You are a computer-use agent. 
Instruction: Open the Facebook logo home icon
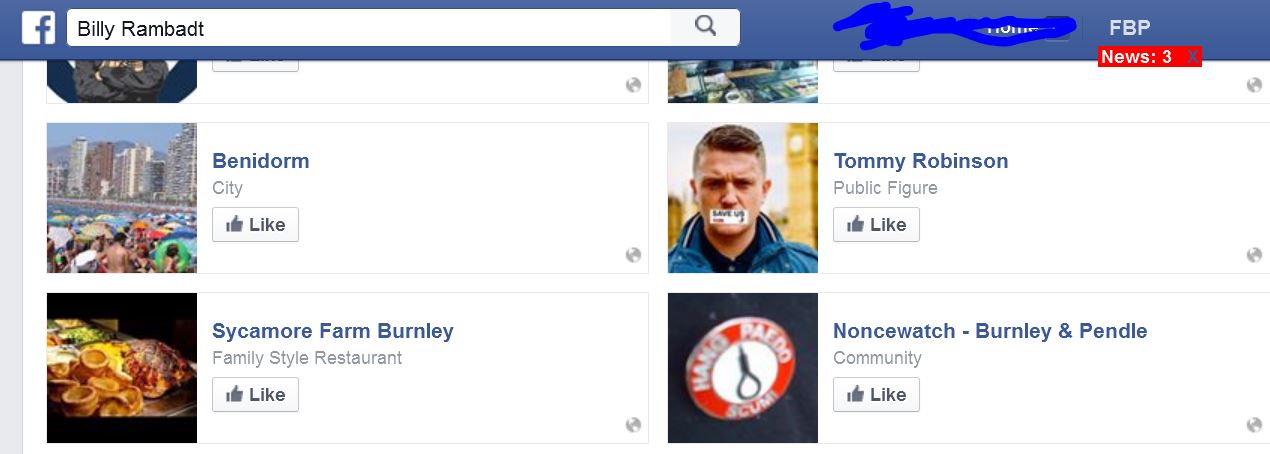(38, 27)
